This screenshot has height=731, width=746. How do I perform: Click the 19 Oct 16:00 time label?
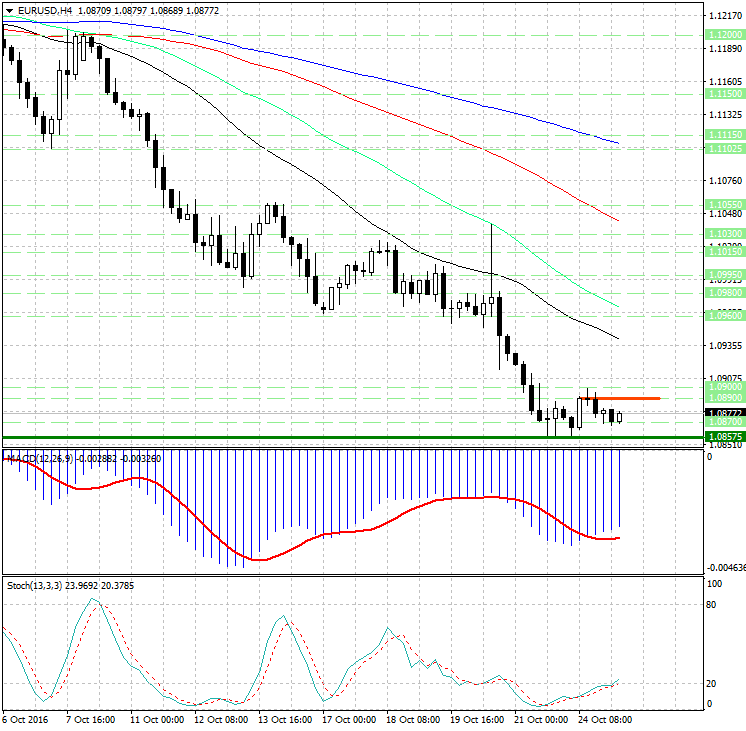click(x=475, y=719)
